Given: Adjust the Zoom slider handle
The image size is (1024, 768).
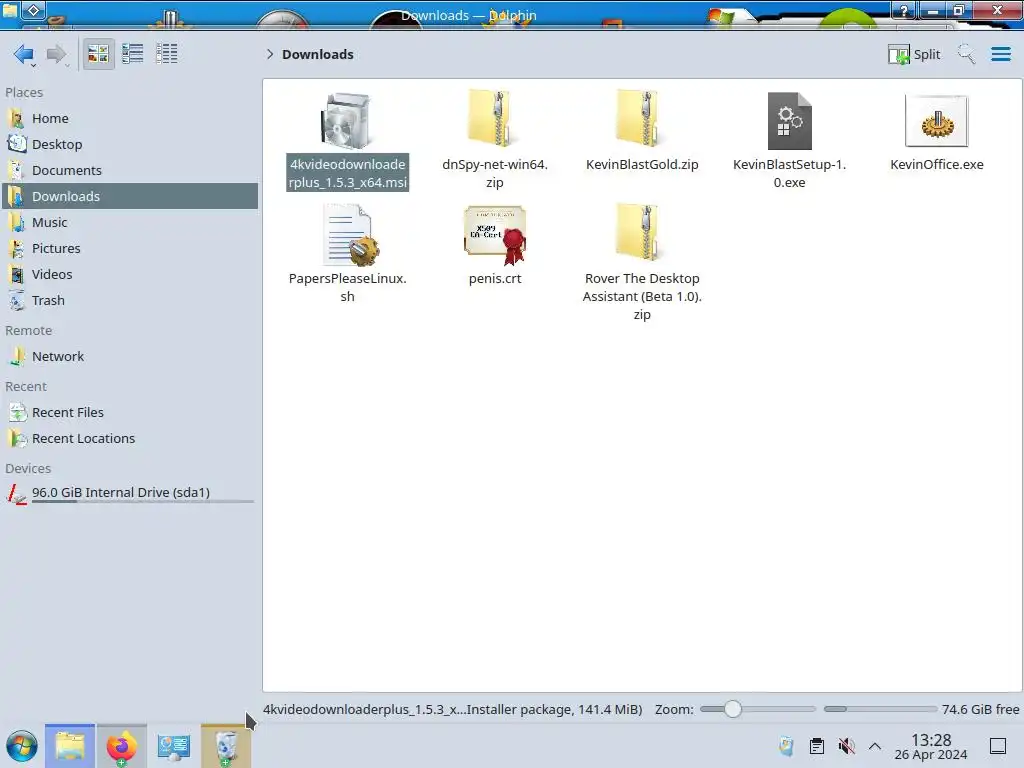Looking at the screenshot, I should click(x=733, y=709).
